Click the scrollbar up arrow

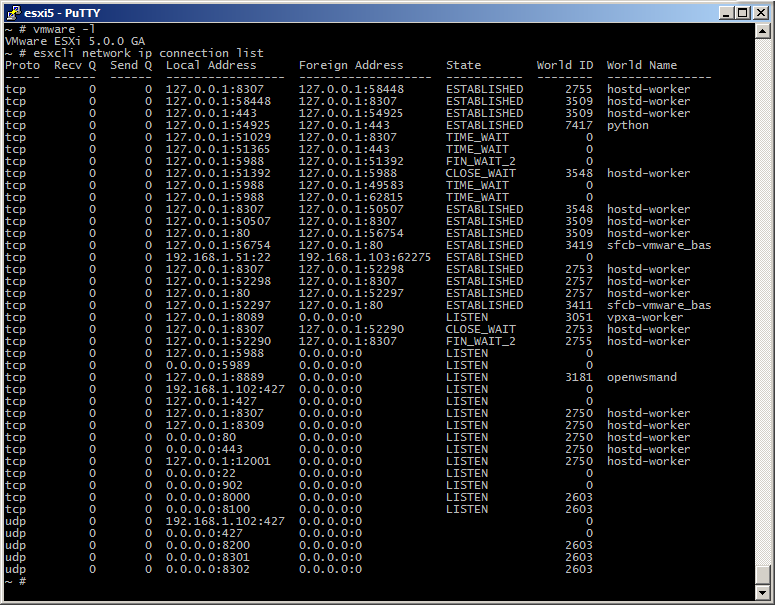click(763, 32)
